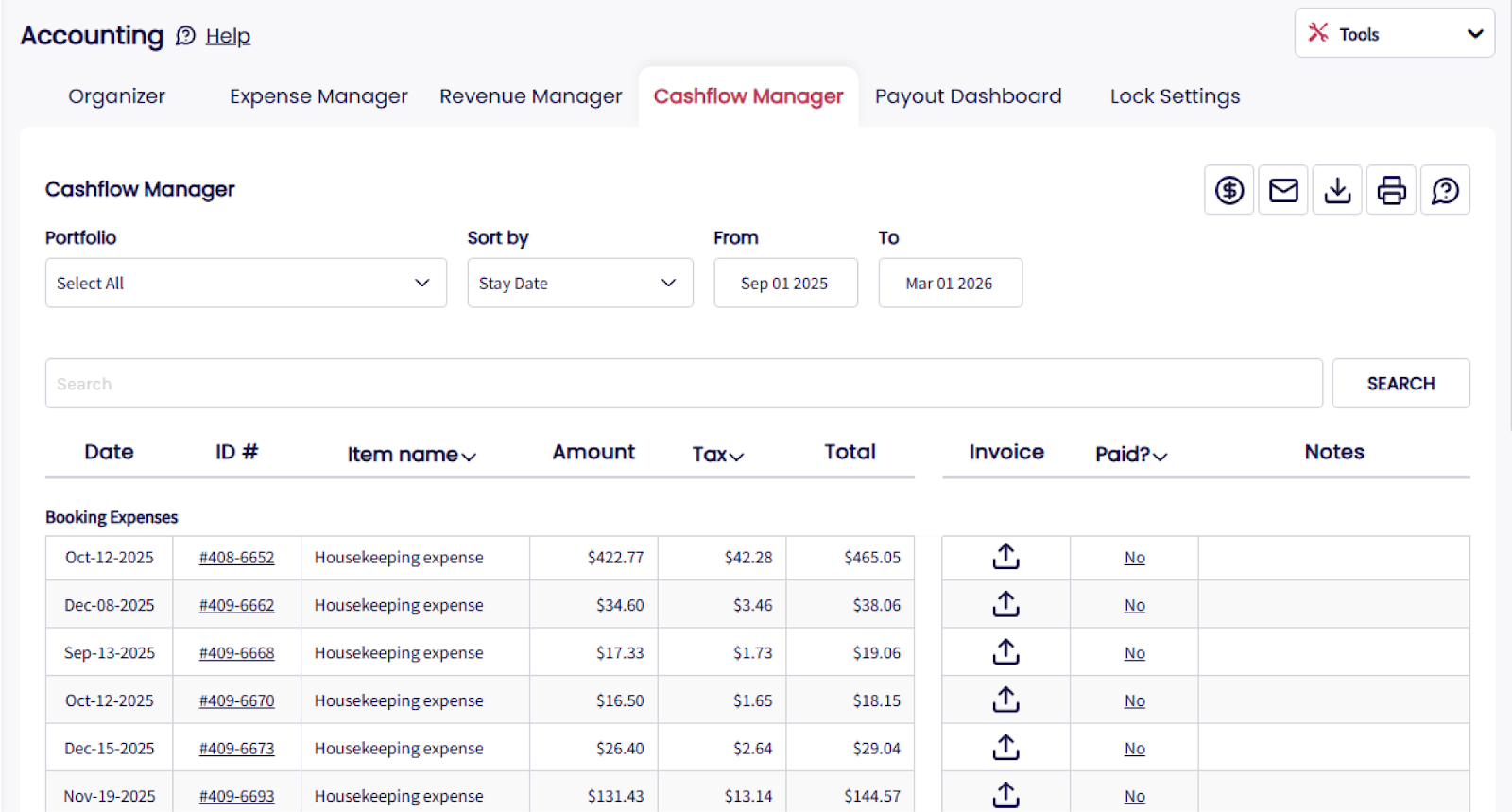
Task: Click the From date field Sep 01 2025
Action: click(785, 283)
